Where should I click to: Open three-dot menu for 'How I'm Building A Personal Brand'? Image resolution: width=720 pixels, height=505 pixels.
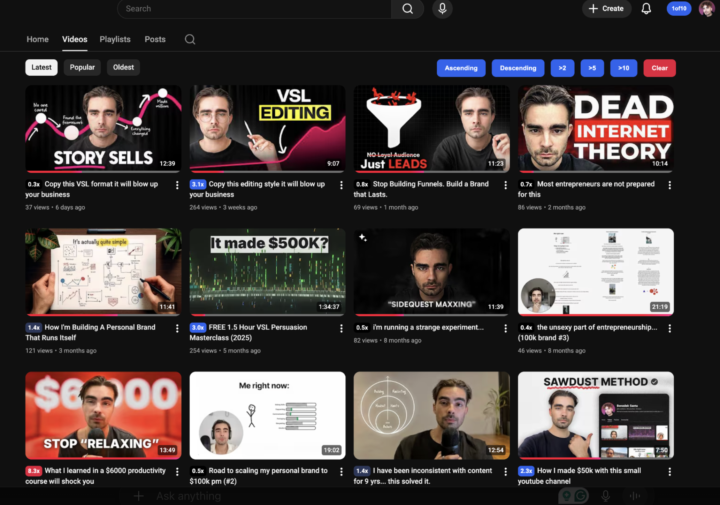[x=177, y=328]
